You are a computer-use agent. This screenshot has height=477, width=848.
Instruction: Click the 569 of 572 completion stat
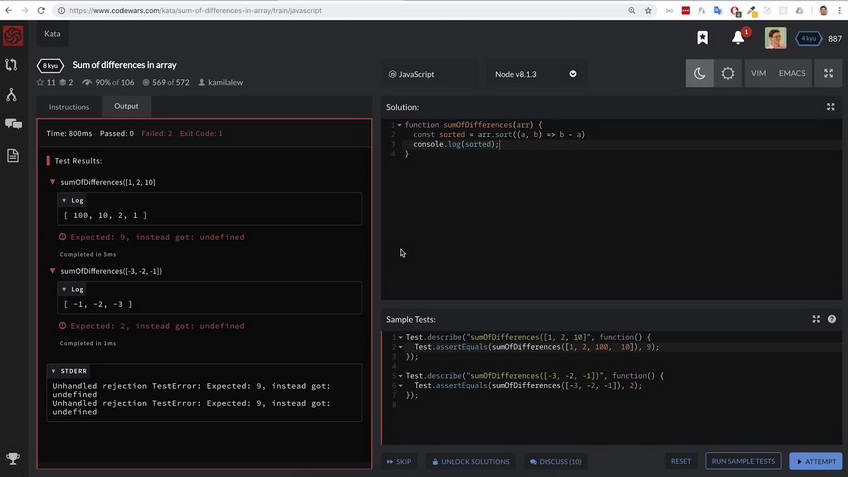[x=165, y=82]
